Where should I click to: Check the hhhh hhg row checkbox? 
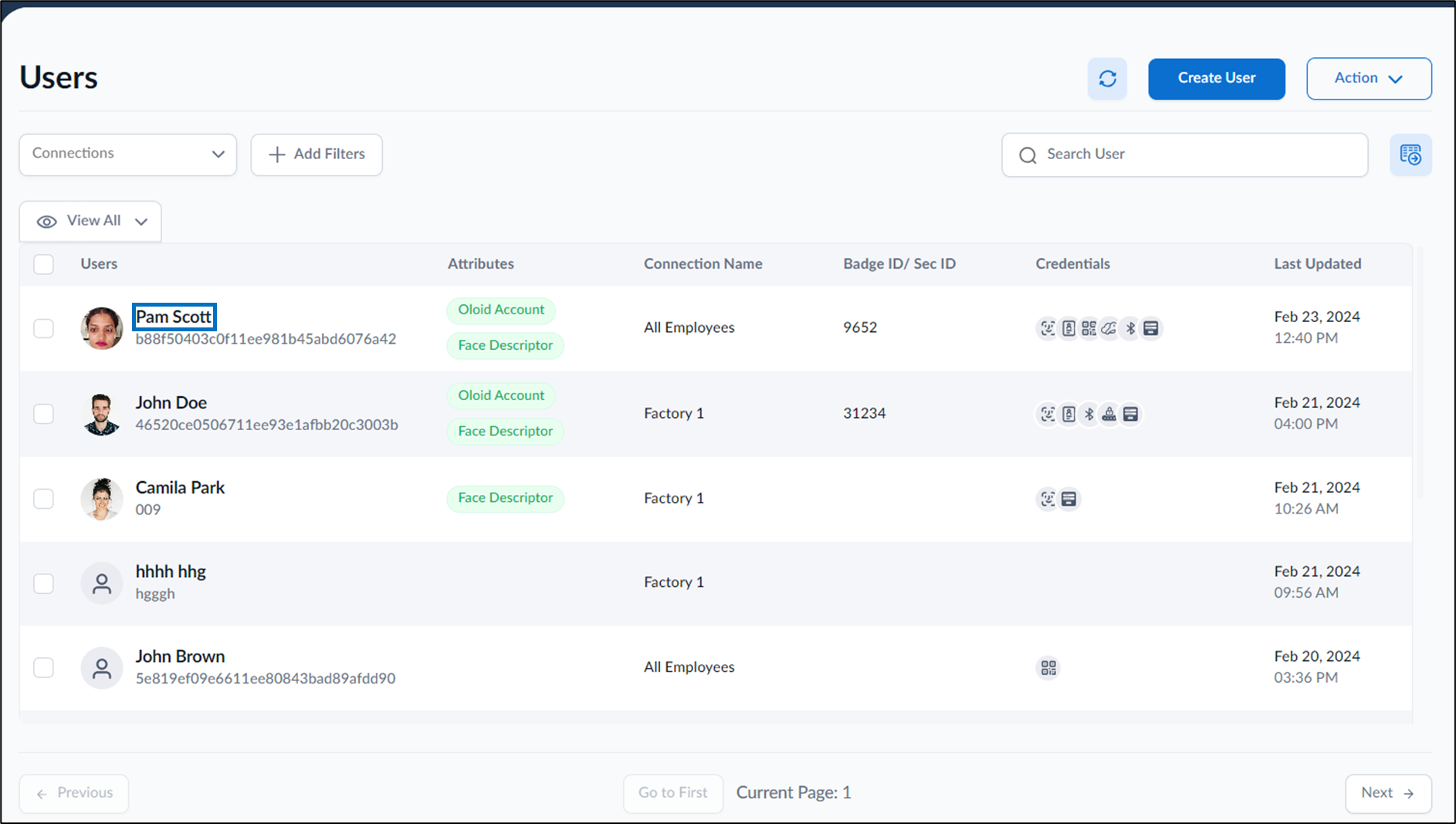coord(44,583)
